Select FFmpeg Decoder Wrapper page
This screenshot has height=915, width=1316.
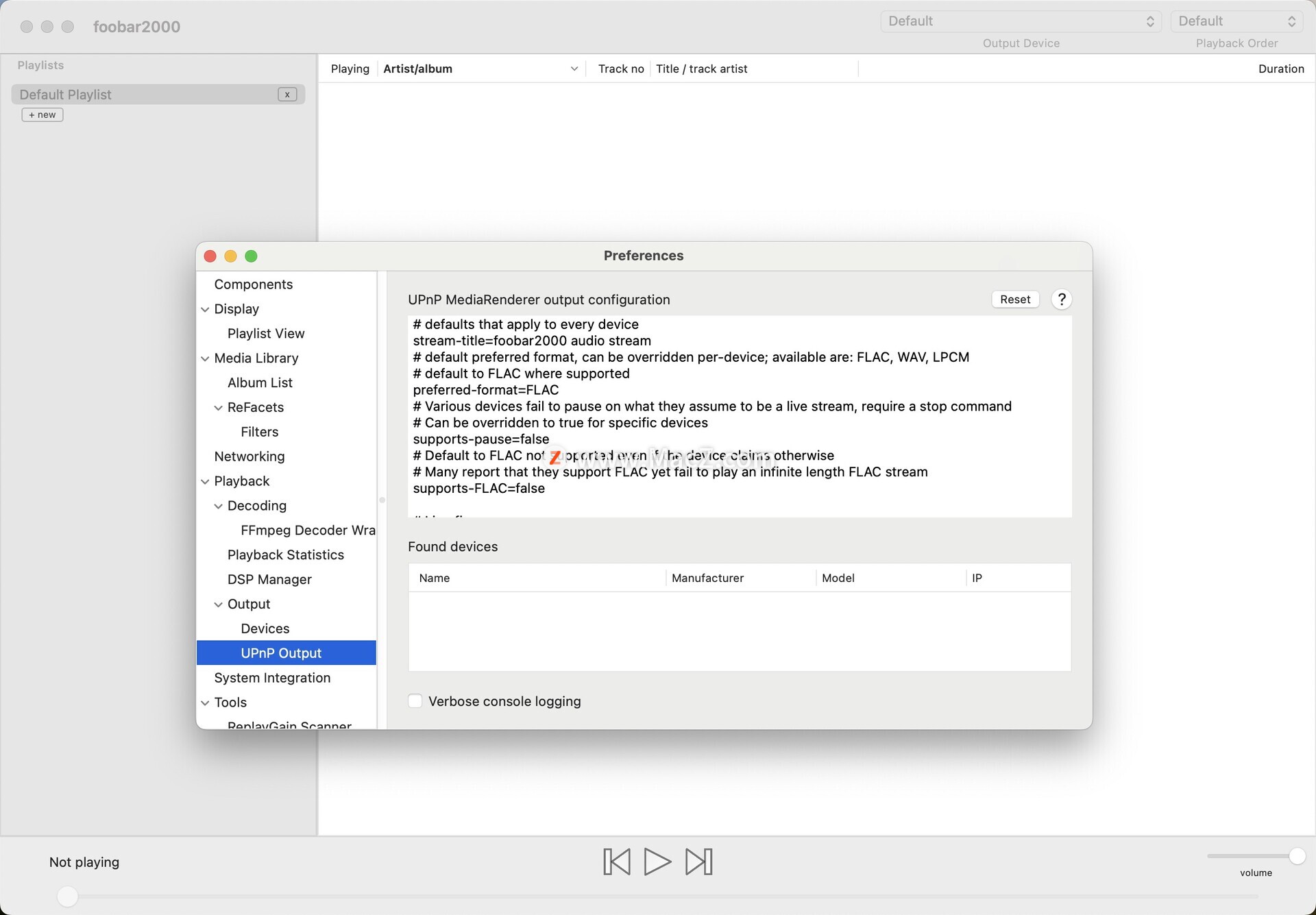pyautogui.click(x=308, y=530)
